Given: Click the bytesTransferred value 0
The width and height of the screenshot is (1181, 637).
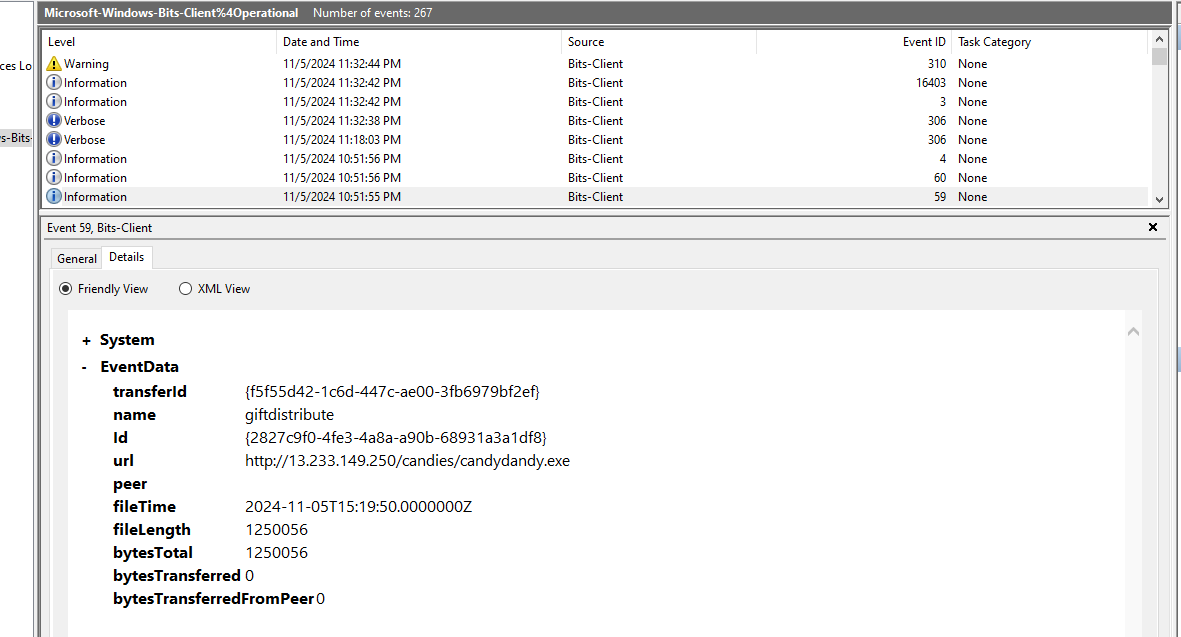Looking at the screenshot, I should 249,576.
